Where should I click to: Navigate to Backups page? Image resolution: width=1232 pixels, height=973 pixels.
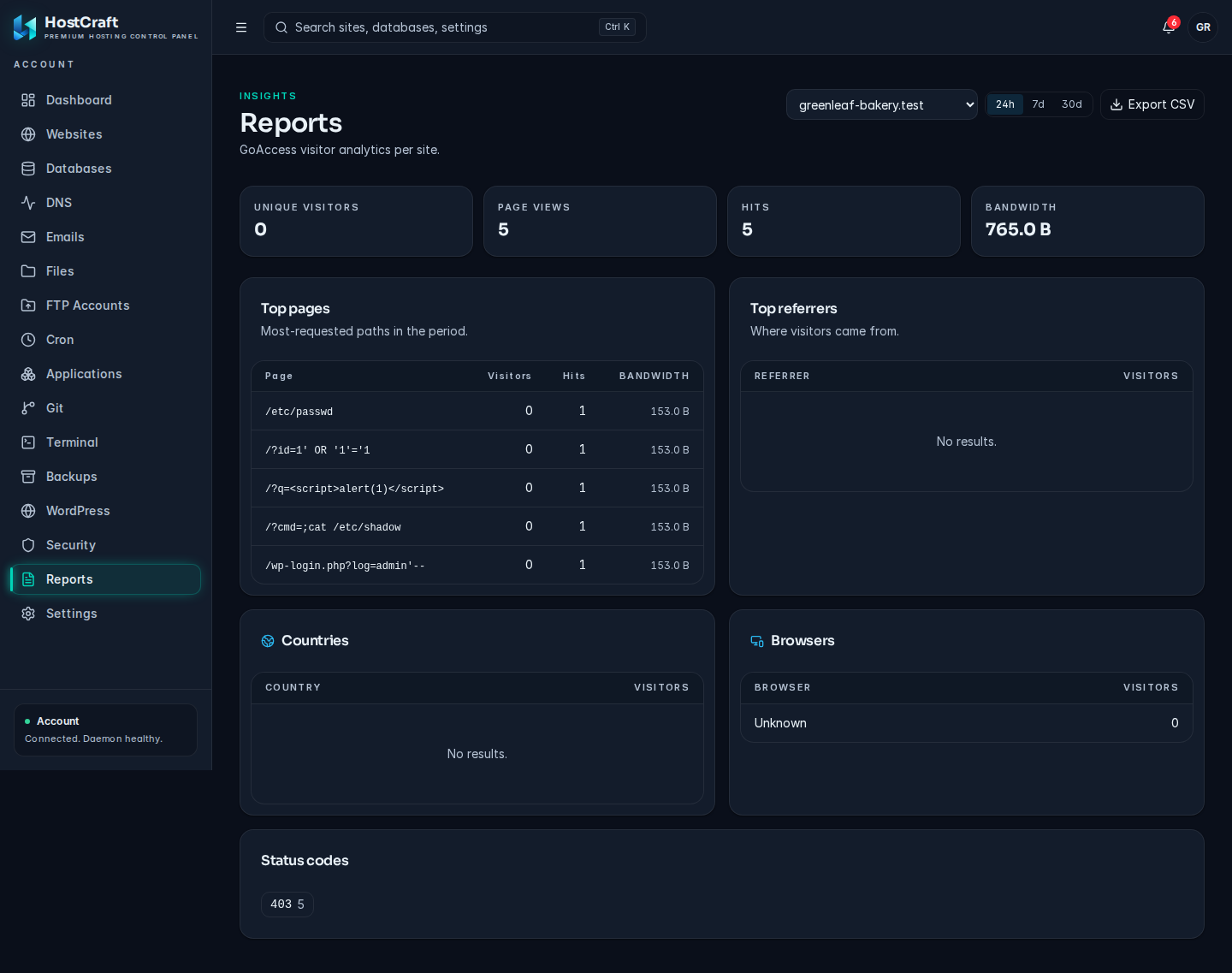[x=106, y=477]
